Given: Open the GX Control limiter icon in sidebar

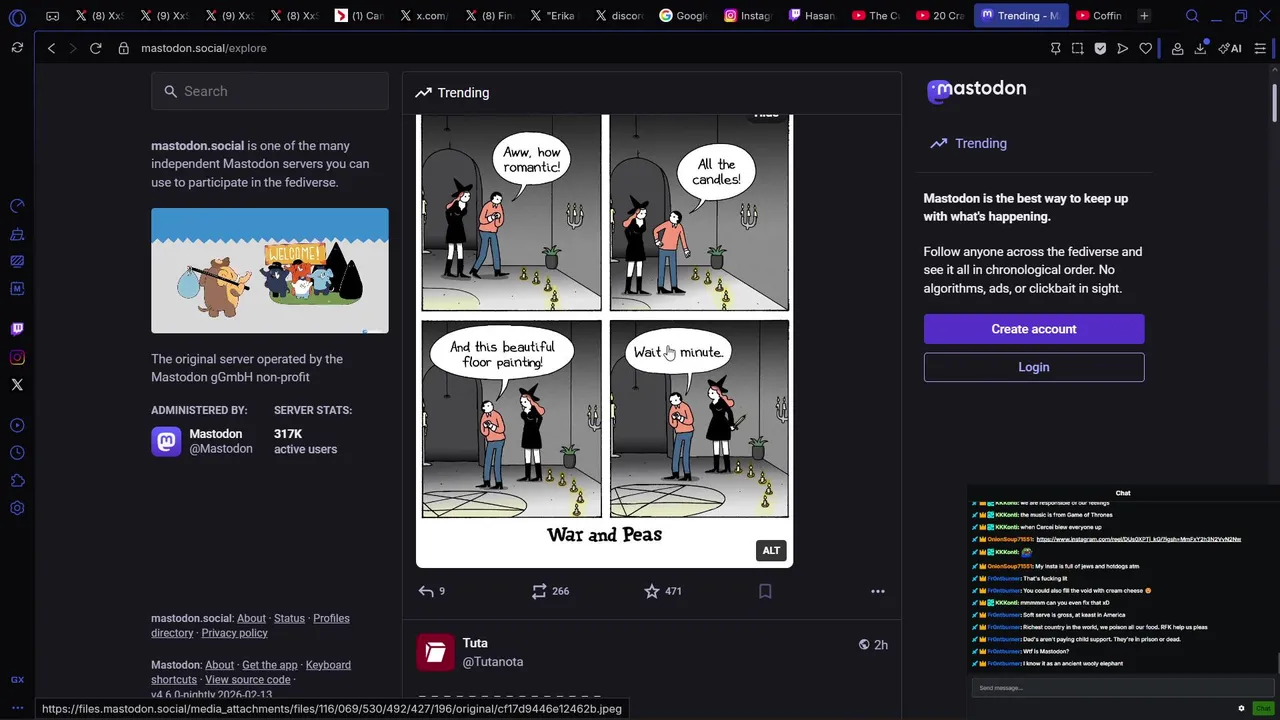Looking at the screenshot, I should click(x=17, y=206).
